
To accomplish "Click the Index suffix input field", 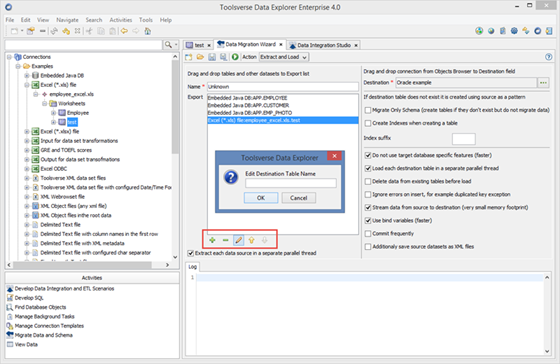I will [464, 139].
